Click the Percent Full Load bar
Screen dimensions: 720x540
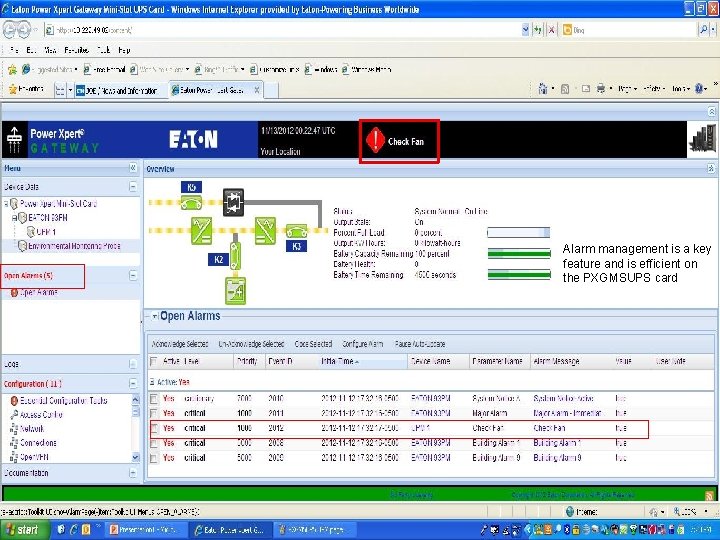[x=518, y=232]
